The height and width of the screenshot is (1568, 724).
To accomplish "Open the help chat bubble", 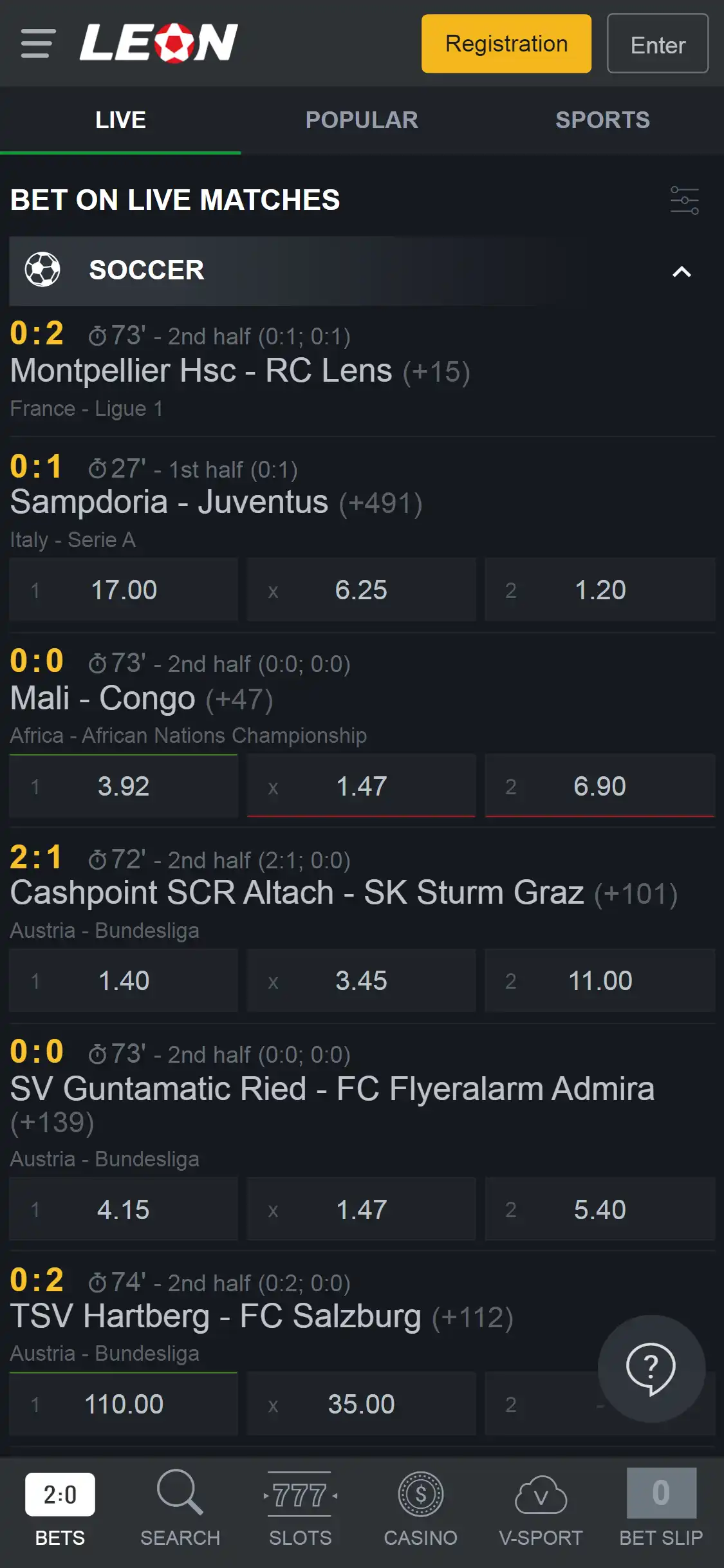I will tap(651, 1368).
